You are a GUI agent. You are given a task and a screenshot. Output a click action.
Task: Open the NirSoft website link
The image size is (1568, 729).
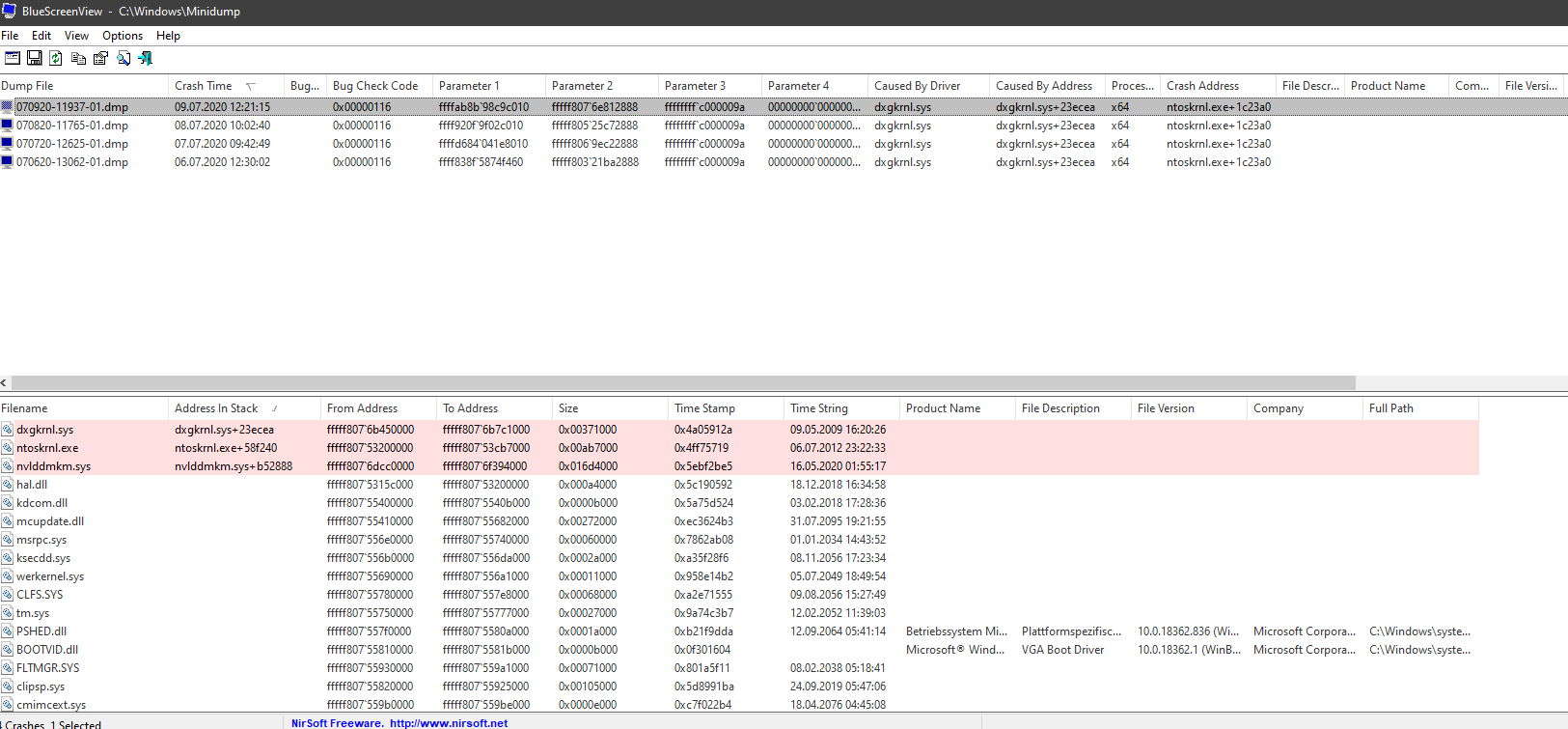click(x=449, y=722)
